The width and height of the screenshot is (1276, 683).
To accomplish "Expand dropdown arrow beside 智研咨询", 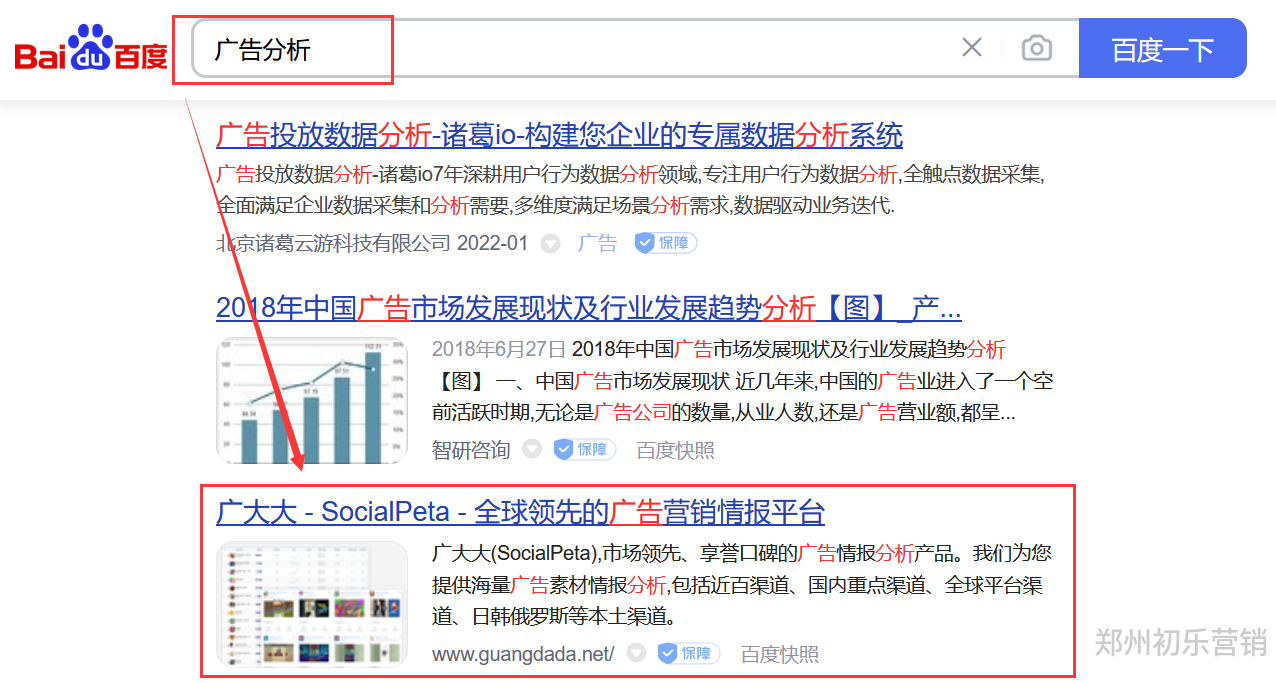I will click(x=532, y=450).
